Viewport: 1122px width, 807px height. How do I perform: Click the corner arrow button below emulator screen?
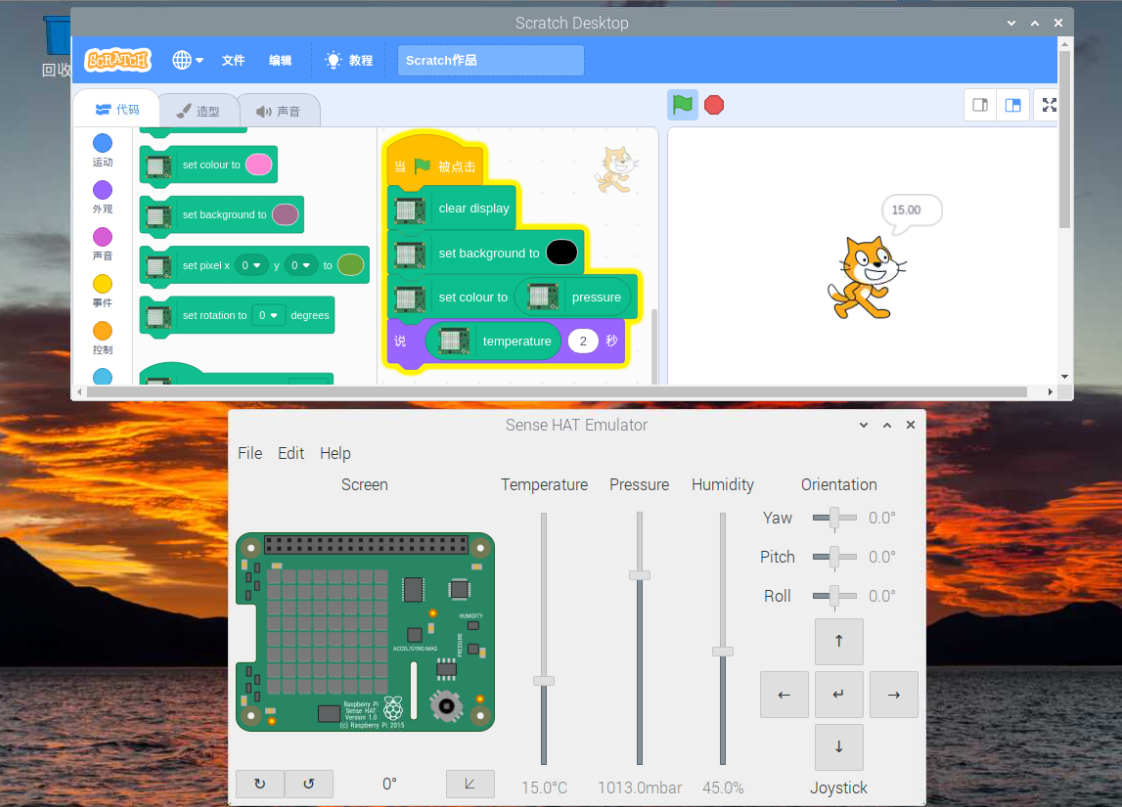470,784
